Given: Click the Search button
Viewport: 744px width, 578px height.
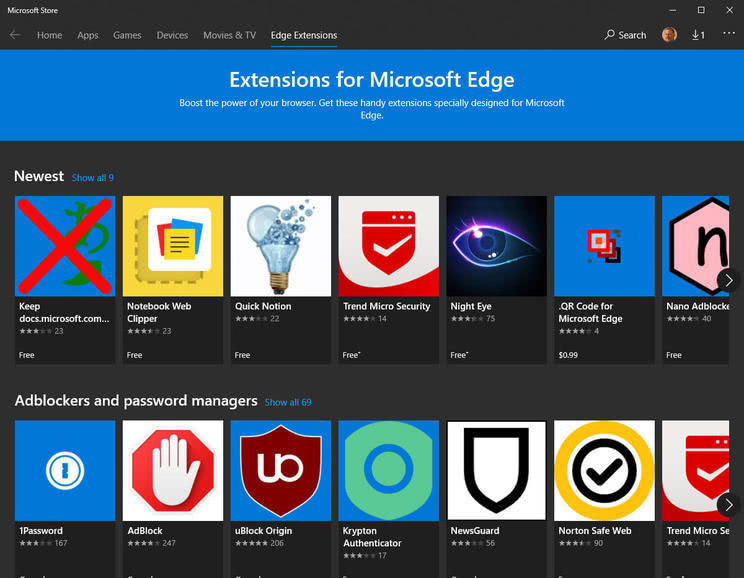Looking at the screenshot, I should tap(625, 35).
